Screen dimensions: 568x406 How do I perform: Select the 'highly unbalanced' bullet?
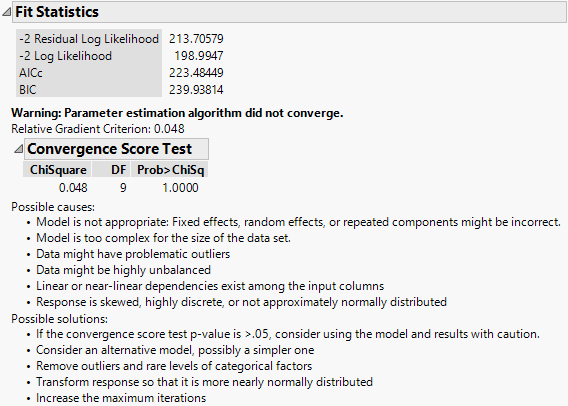(x=123, y=270)
